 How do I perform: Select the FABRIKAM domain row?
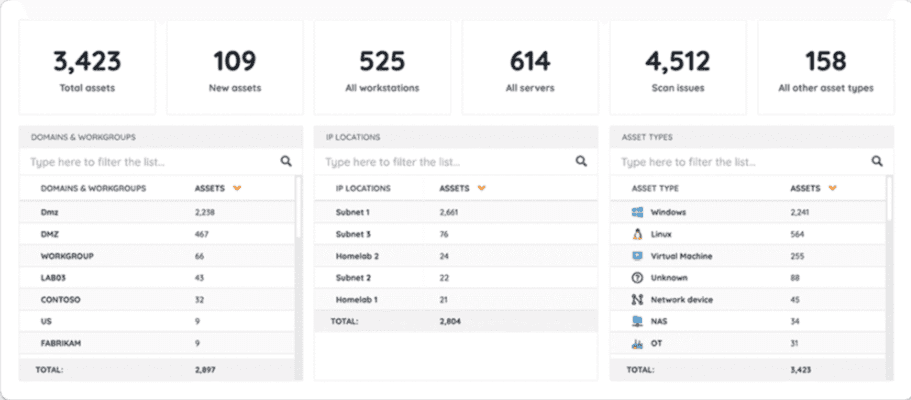157,344
